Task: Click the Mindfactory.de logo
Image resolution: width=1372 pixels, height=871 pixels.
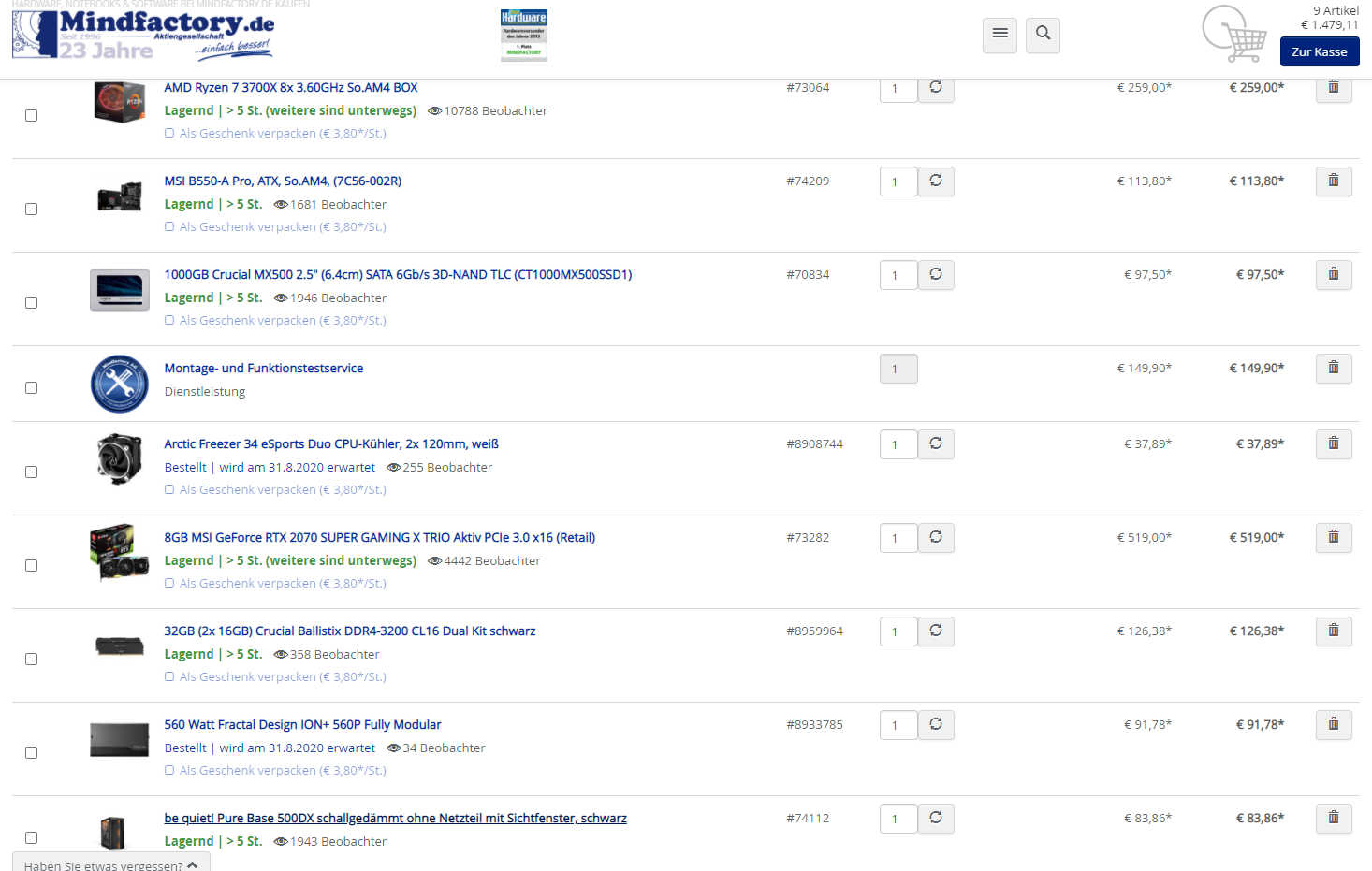Action: (x=144, y=34)
